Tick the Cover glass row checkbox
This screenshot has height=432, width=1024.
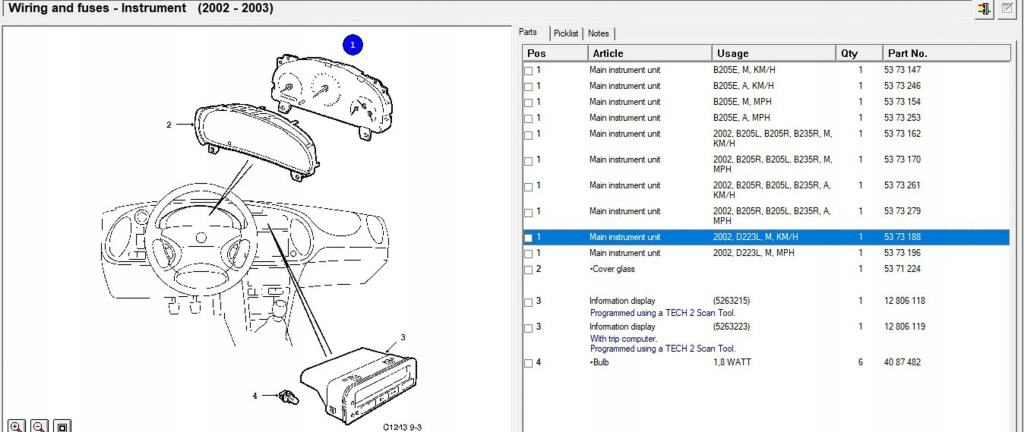529,269
